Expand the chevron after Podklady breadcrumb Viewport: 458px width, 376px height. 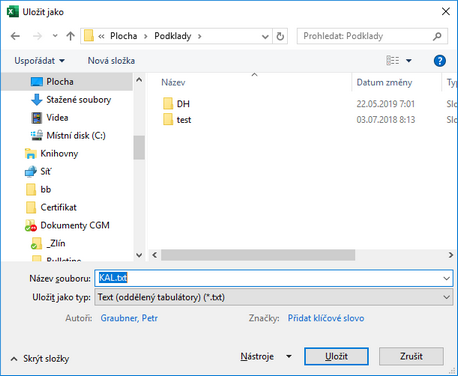coord(199,36)
